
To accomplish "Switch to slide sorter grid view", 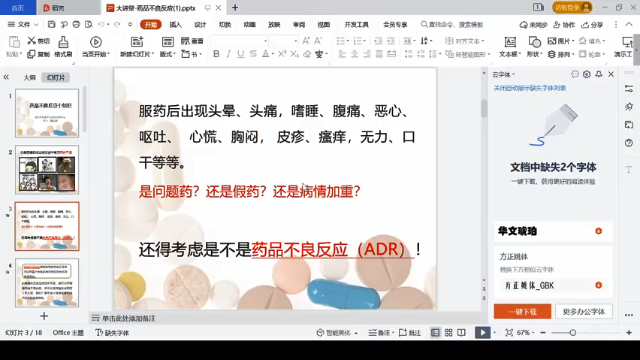I will [x=449, y=333].
